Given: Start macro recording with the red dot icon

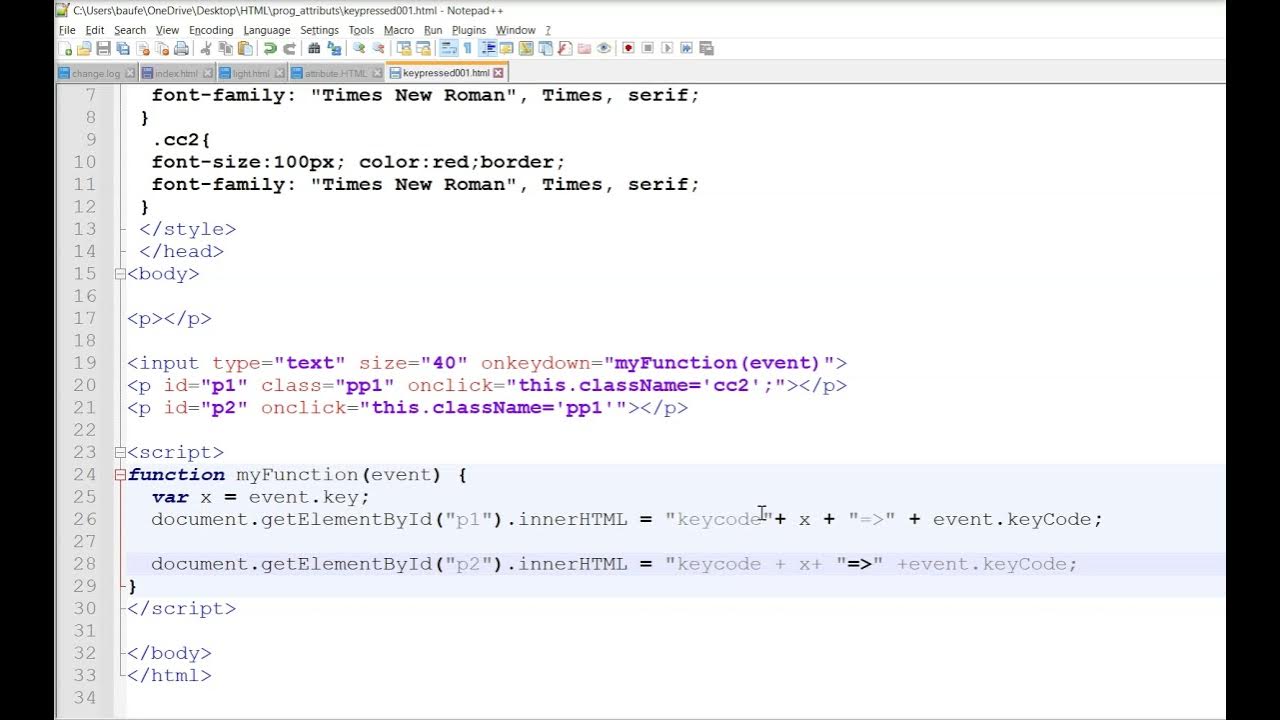Looking at the screenshot, I should (x=628, y=48).
